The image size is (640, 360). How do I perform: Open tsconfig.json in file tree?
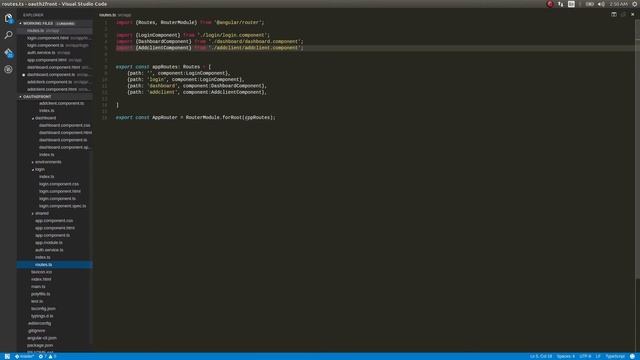coord(43,309)
